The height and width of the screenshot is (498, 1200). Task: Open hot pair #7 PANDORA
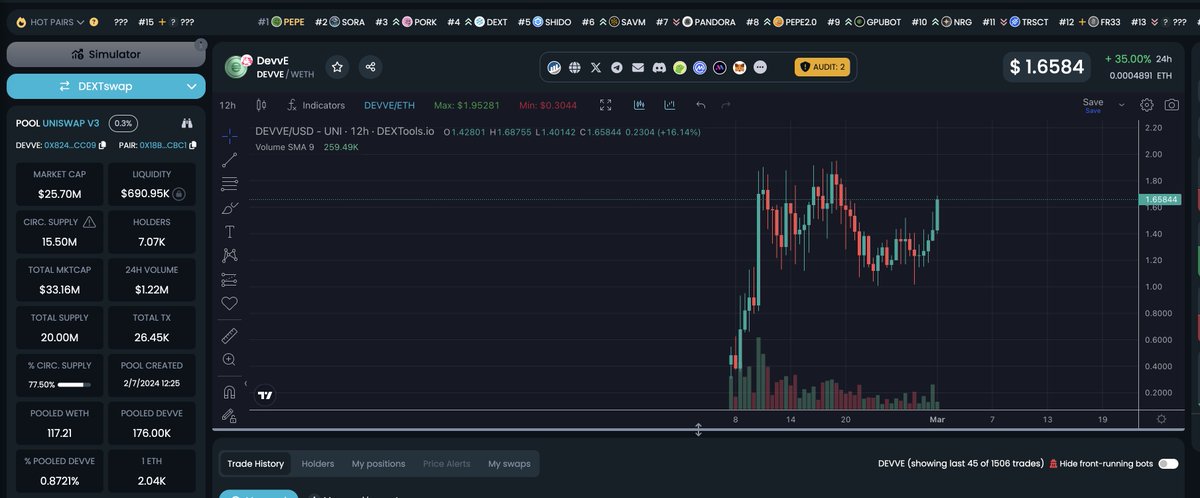pyautogui.click(x=696, y=21)
